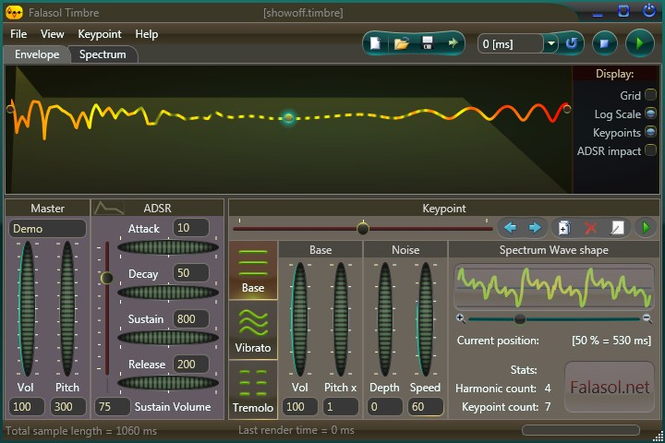Click the Noise Speed vertical slider
Screen dimensions: 665x443
pos(425,319)
